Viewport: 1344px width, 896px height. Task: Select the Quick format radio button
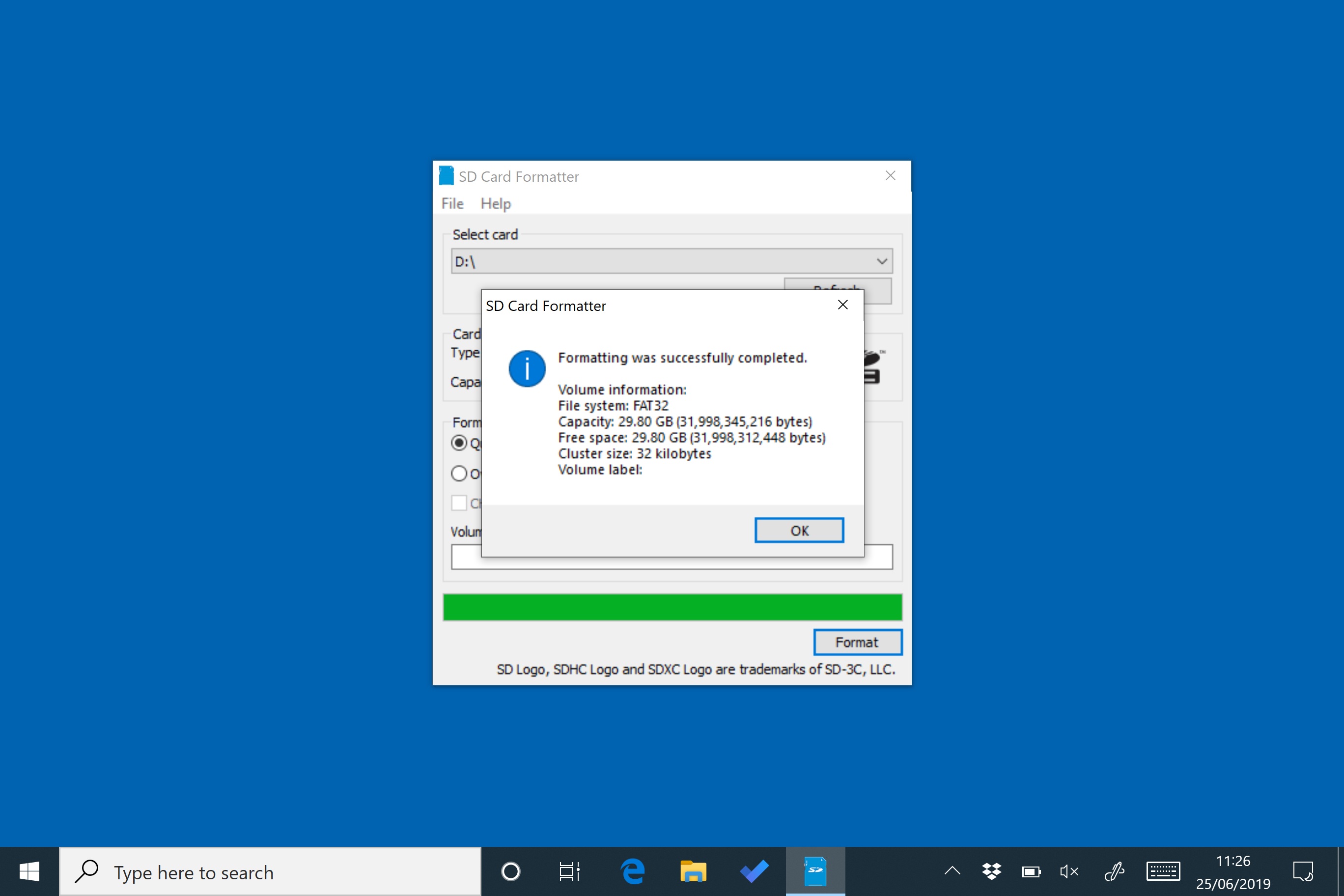459,443
